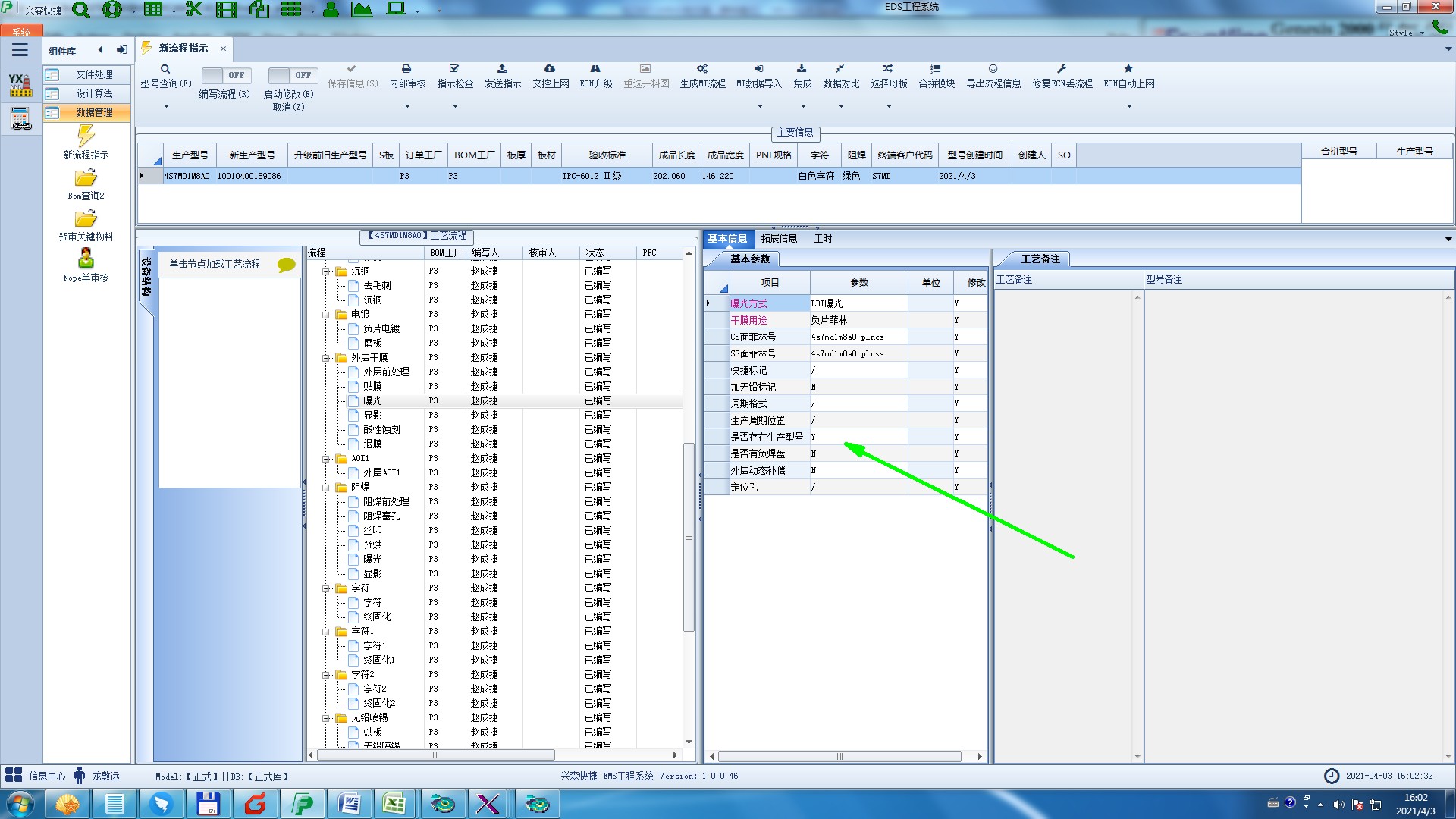The image size is (1456, 819).
Task: Select 数据管理 in the component library
Action: pos(94,112)
